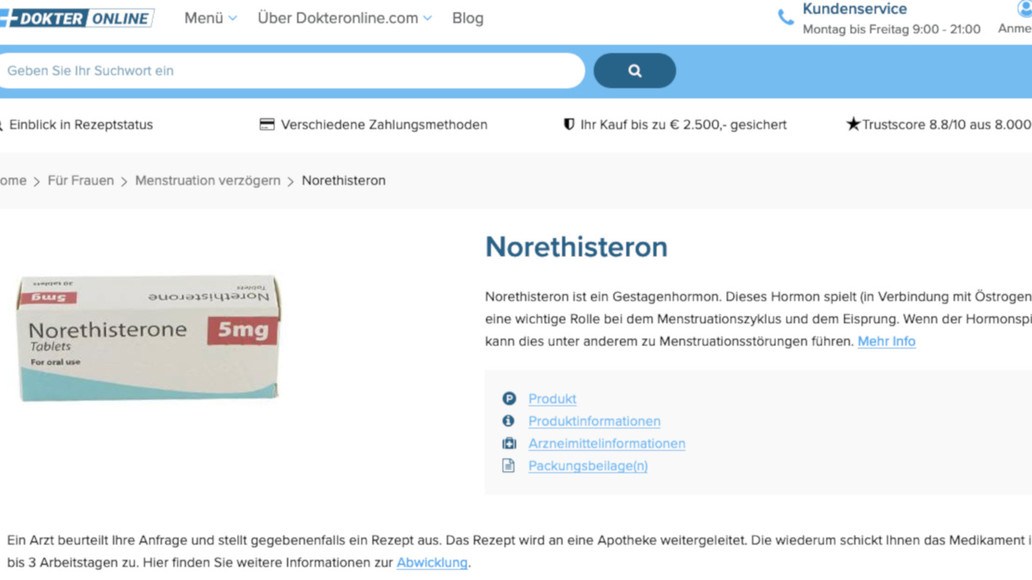Open the Mehr Info link

point(886,341)
